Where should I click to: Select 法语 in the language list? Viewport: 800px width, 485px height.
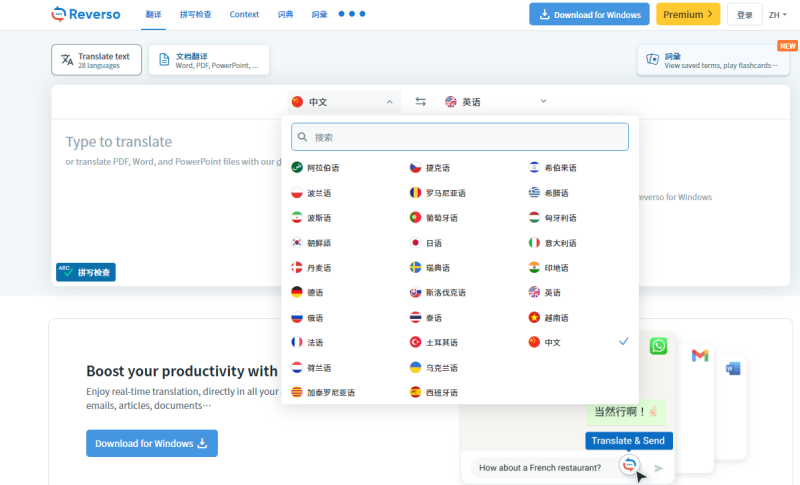(x=314, y=342)
